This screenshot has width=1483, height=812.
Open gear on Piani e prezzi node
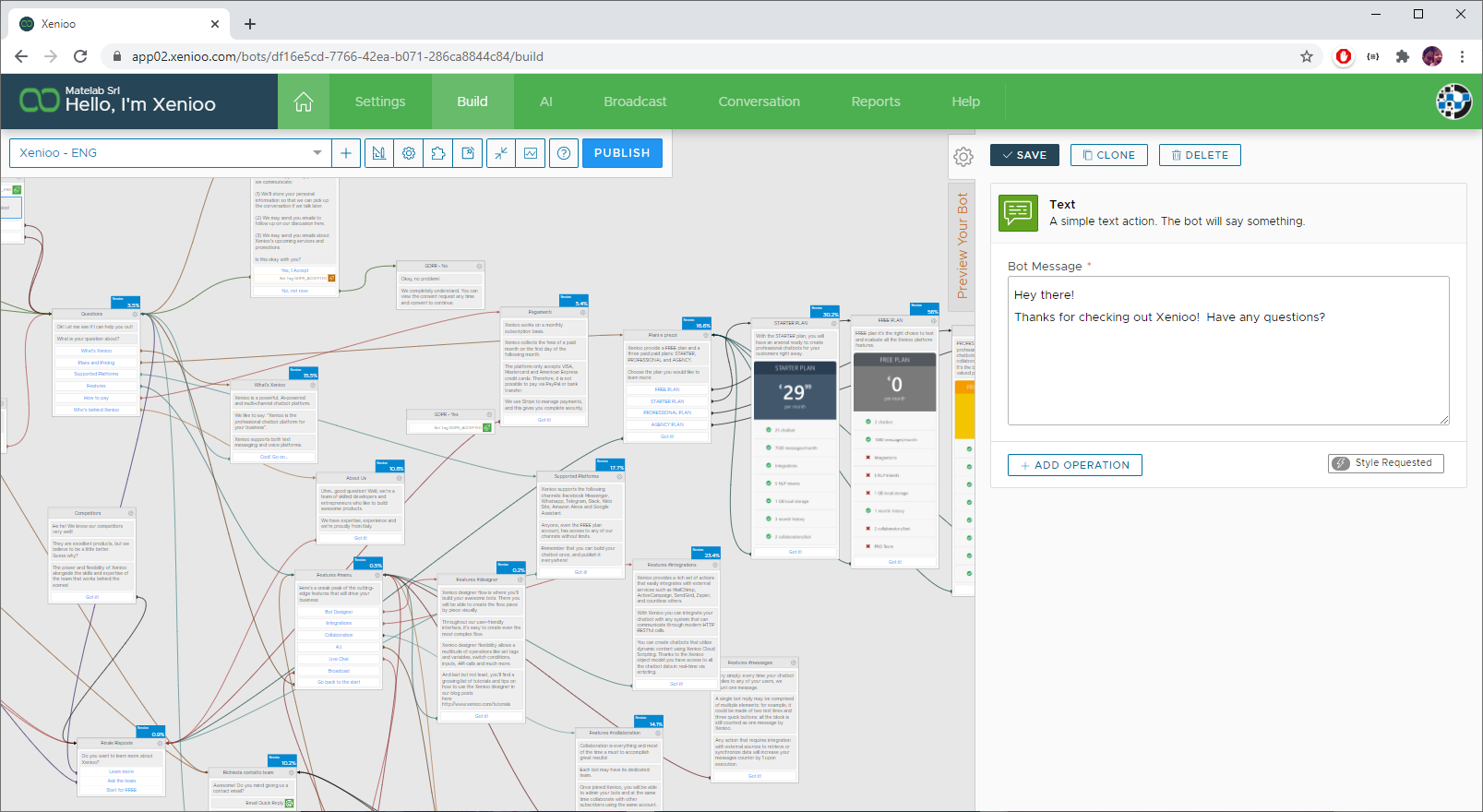(x=705, y=335)
